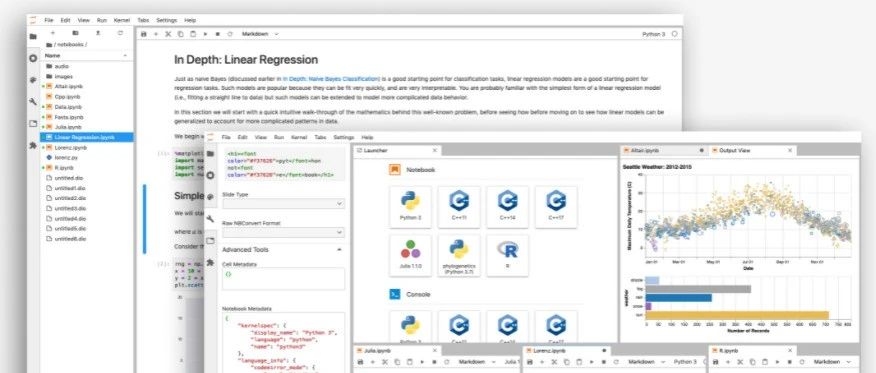The image size is (876, 373).
Task: Click the longest yellow bar in the weather chart
Action: [x=737, y=315]
